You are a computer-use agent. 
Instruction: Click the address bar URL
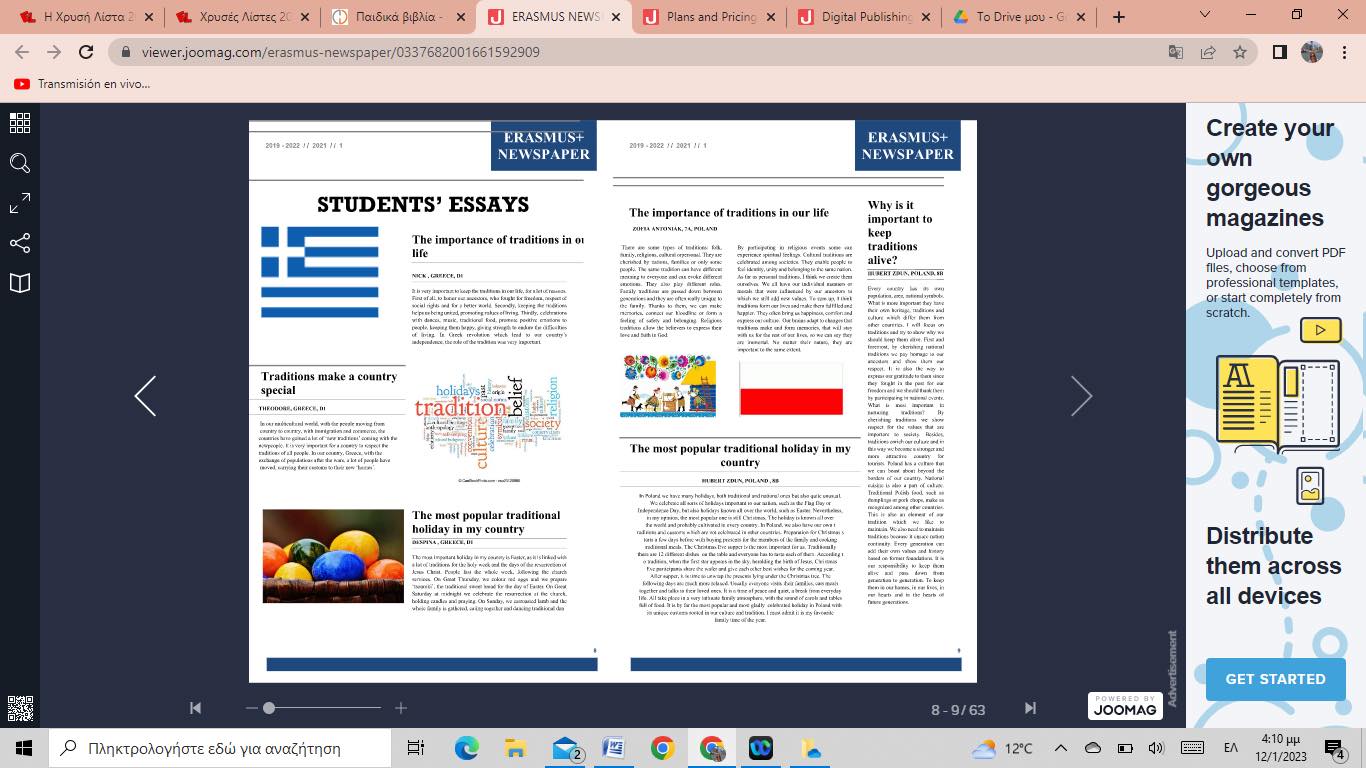click(340, 52)
